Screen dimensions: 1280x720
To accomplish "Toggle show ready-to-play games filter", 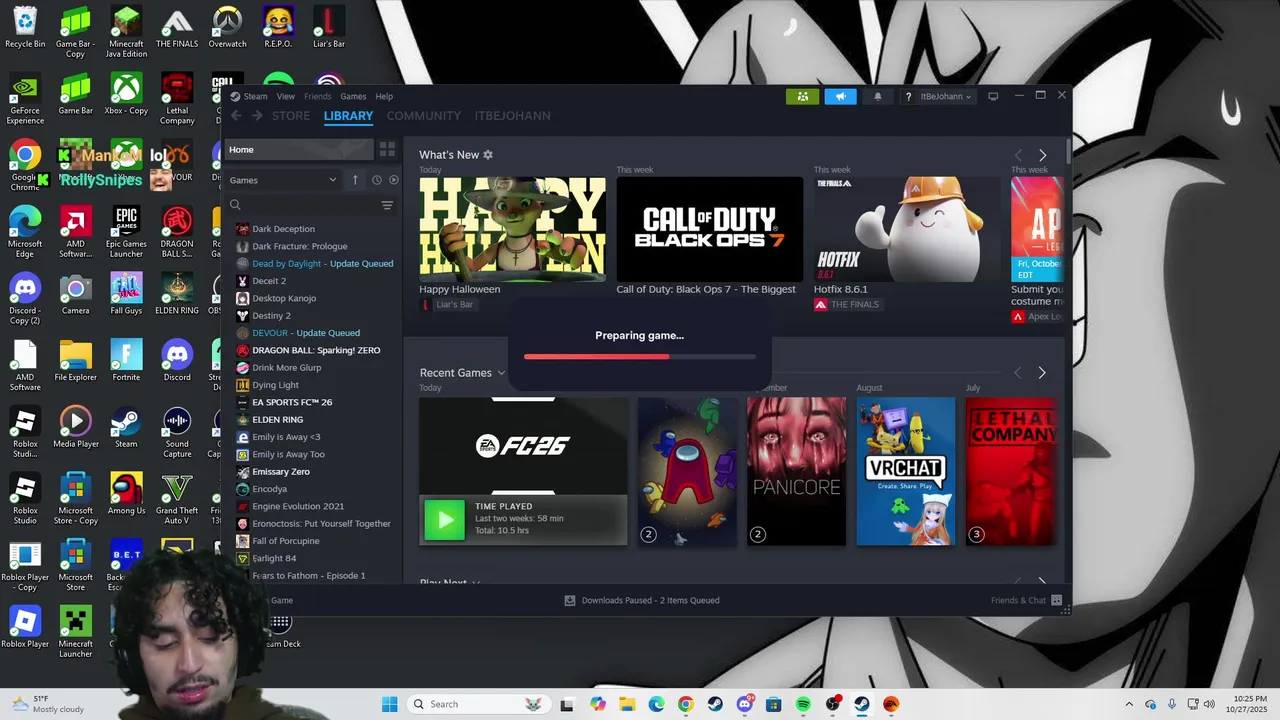I will click(x=393, y=180).
